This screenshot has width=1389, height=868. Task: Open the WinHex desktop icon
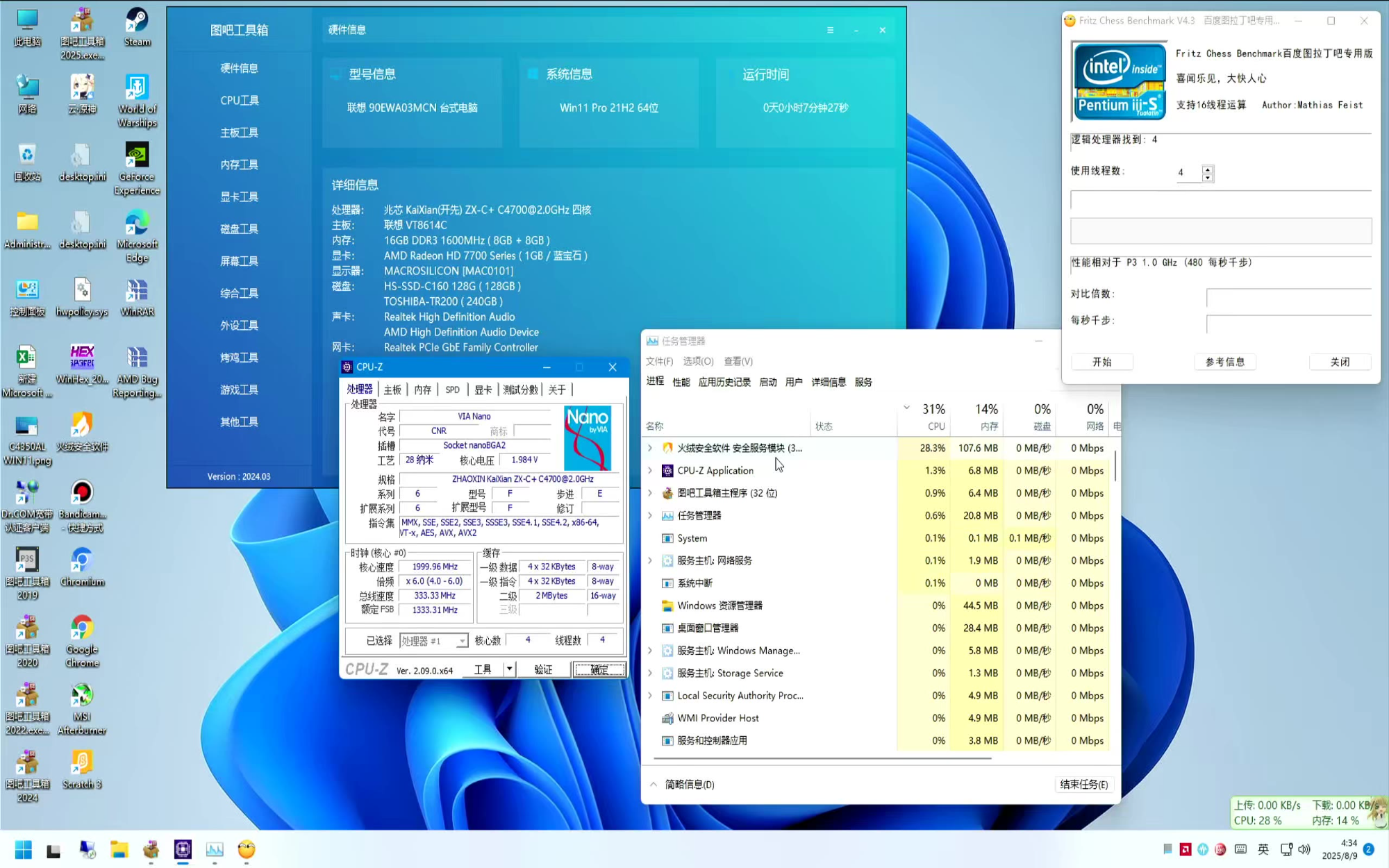click(82, 365)
